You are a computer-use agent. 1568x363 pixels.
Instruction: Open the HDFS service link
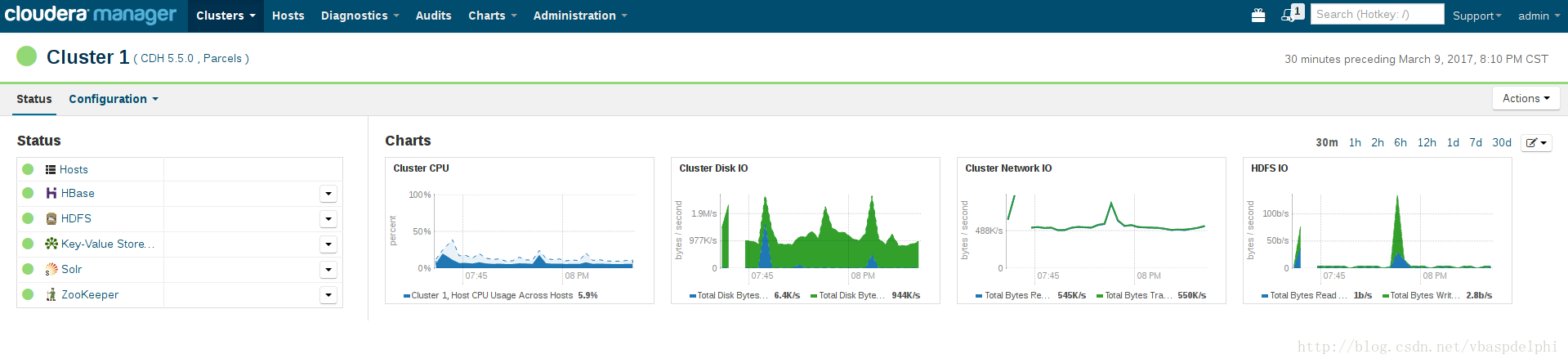click(76, 218)
